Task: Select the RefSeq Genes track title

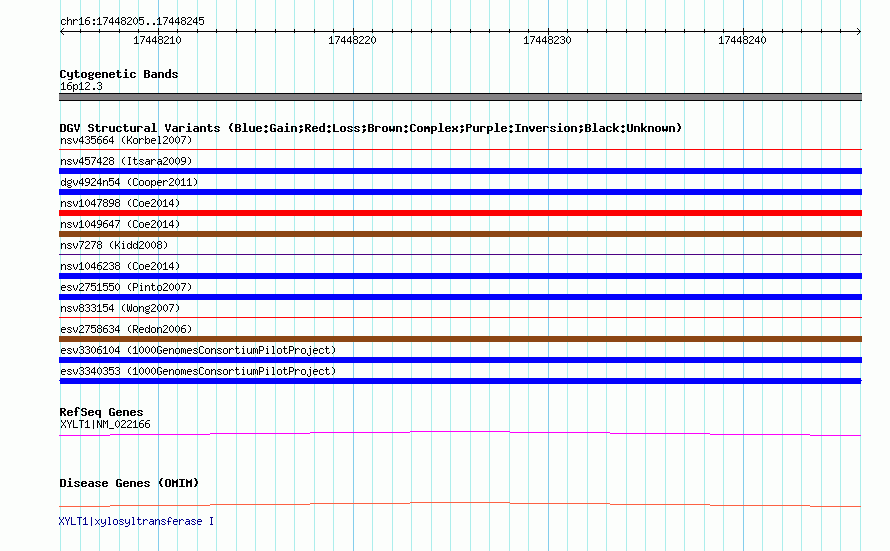Action: (x=101, y=412)
